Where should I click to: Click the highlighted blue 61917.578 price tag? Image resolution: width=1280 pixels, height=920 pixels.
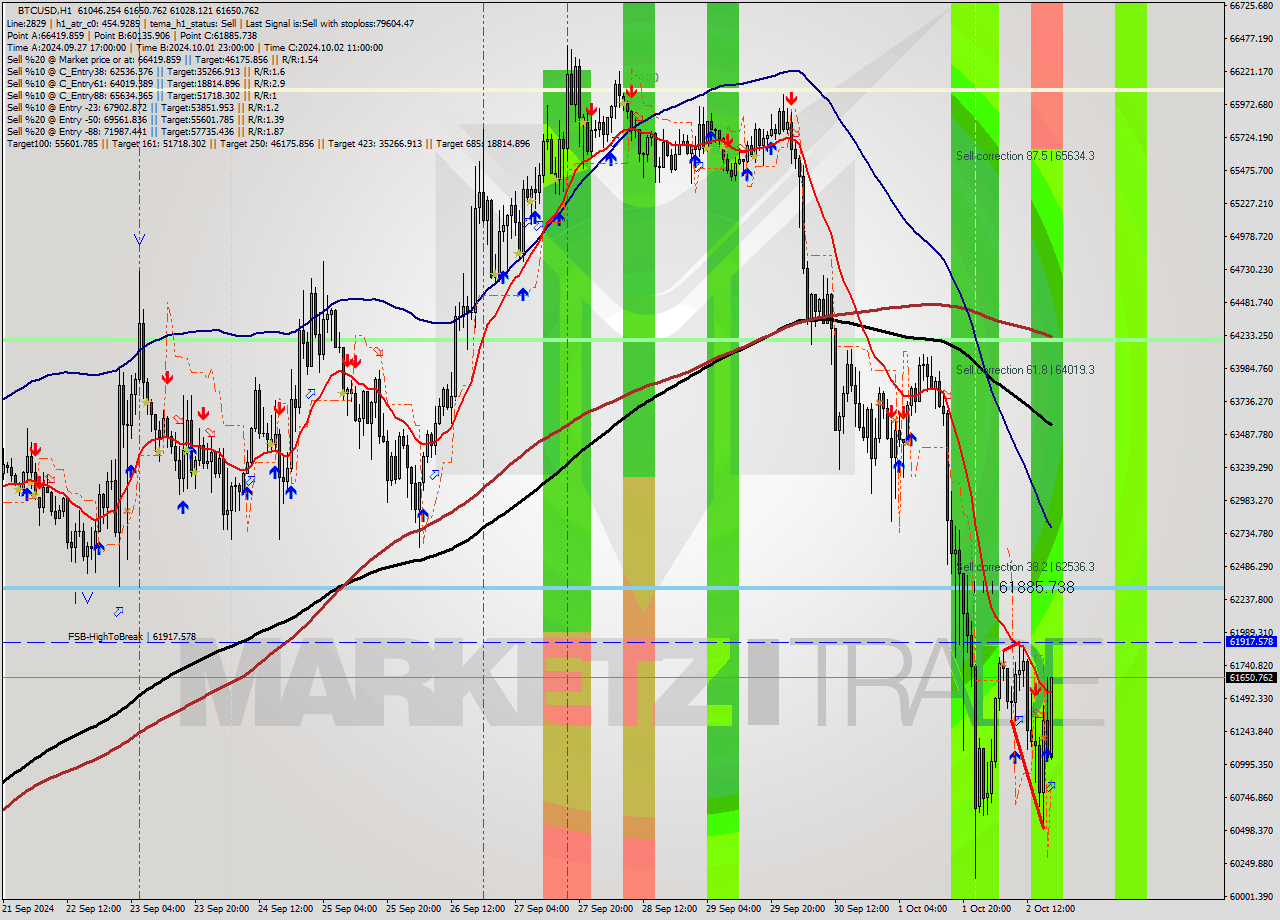pyautogui.click(x=1252, y=643)
